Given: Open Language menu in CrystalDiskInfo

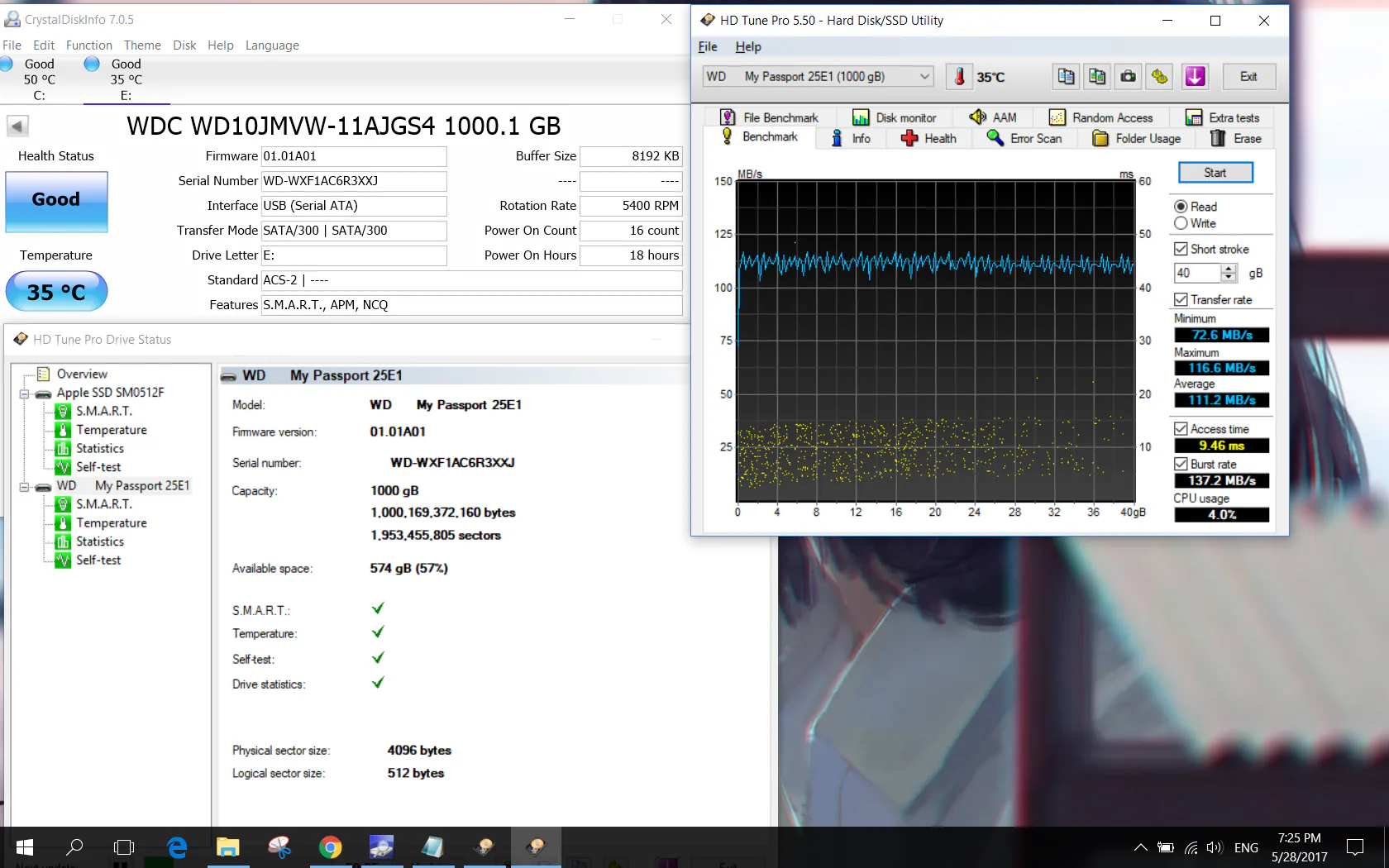Looking at the screenshot, I should coord(272,45).
